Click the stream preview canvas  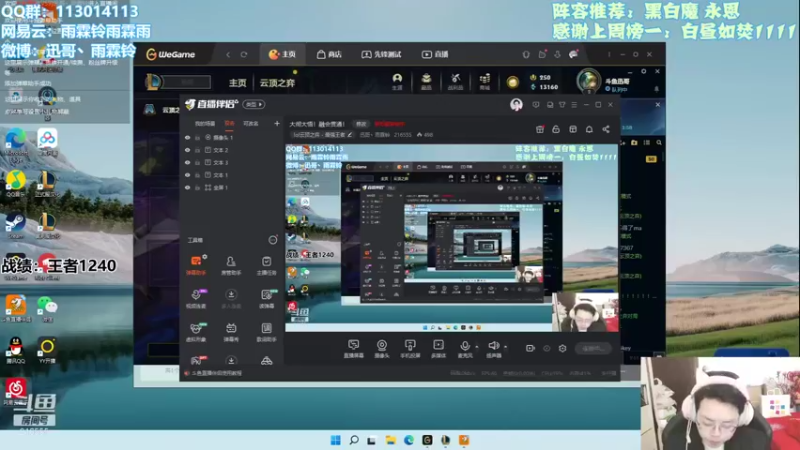pos(452,238)
